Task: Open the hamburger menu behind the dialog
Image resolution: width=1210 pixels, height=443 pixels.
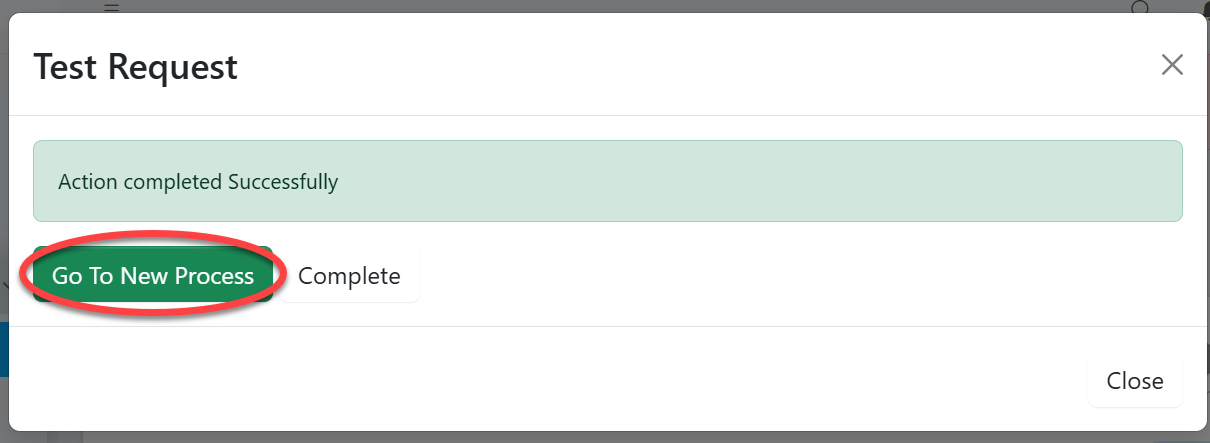Action: [x=111, y=7]
